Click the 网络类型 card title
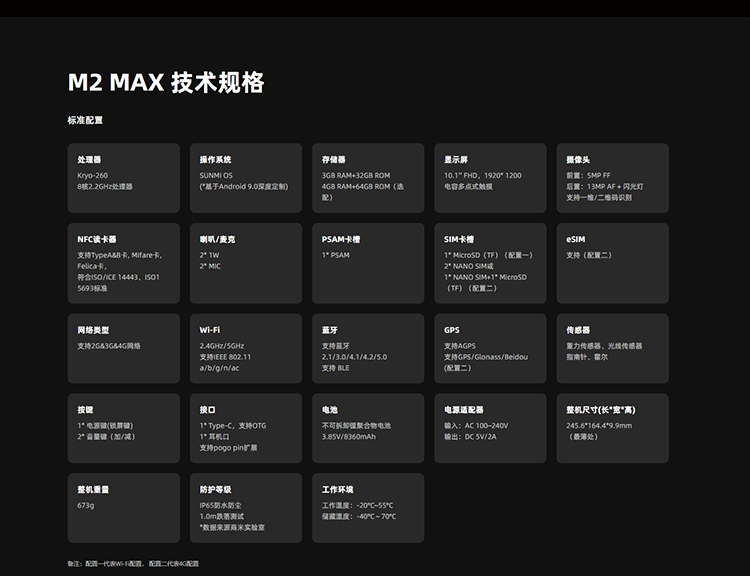This screenshot has height=576, width=750. [93, 330]
